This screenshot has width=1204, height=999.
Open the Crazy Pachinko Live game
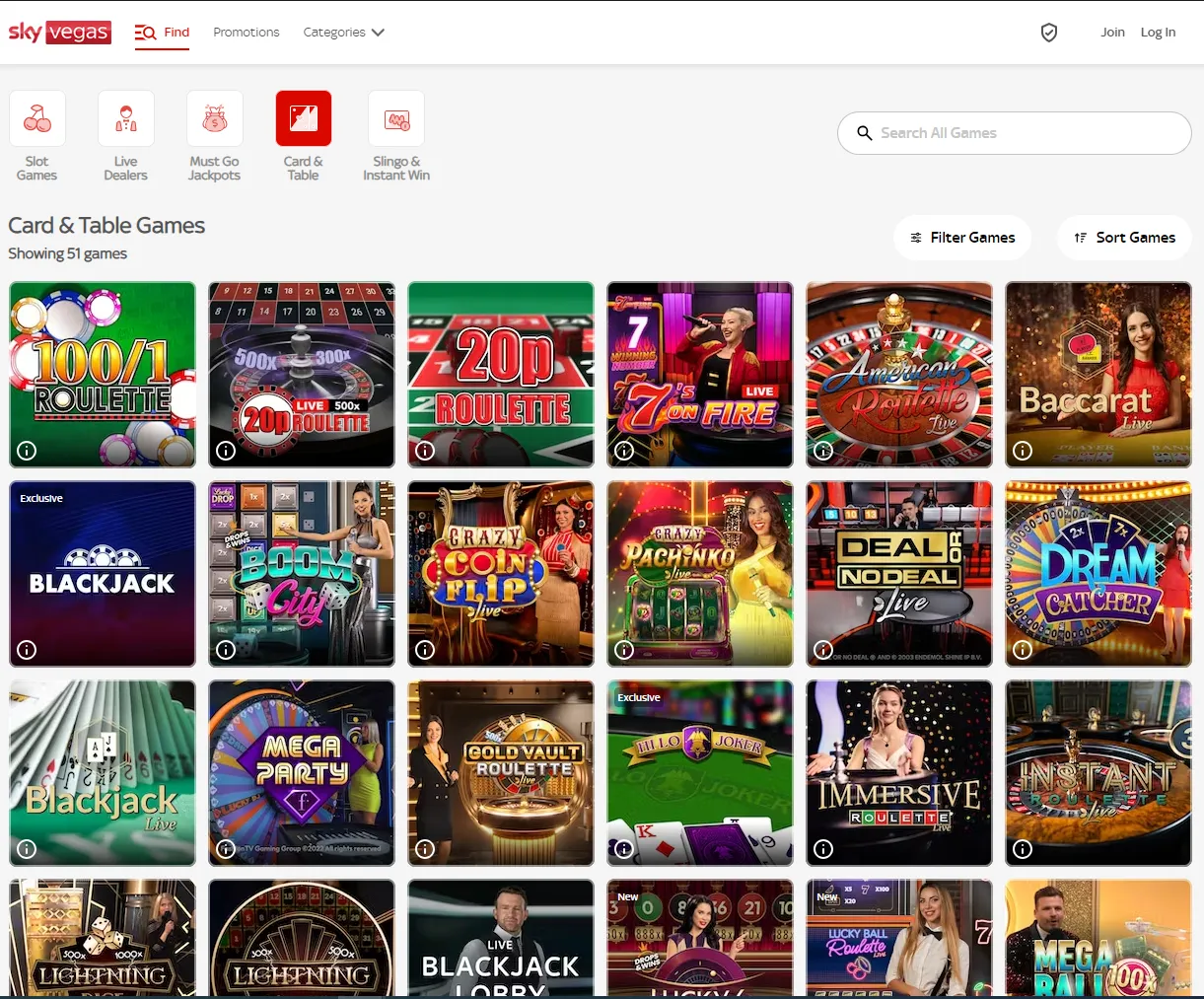point(700,574)
